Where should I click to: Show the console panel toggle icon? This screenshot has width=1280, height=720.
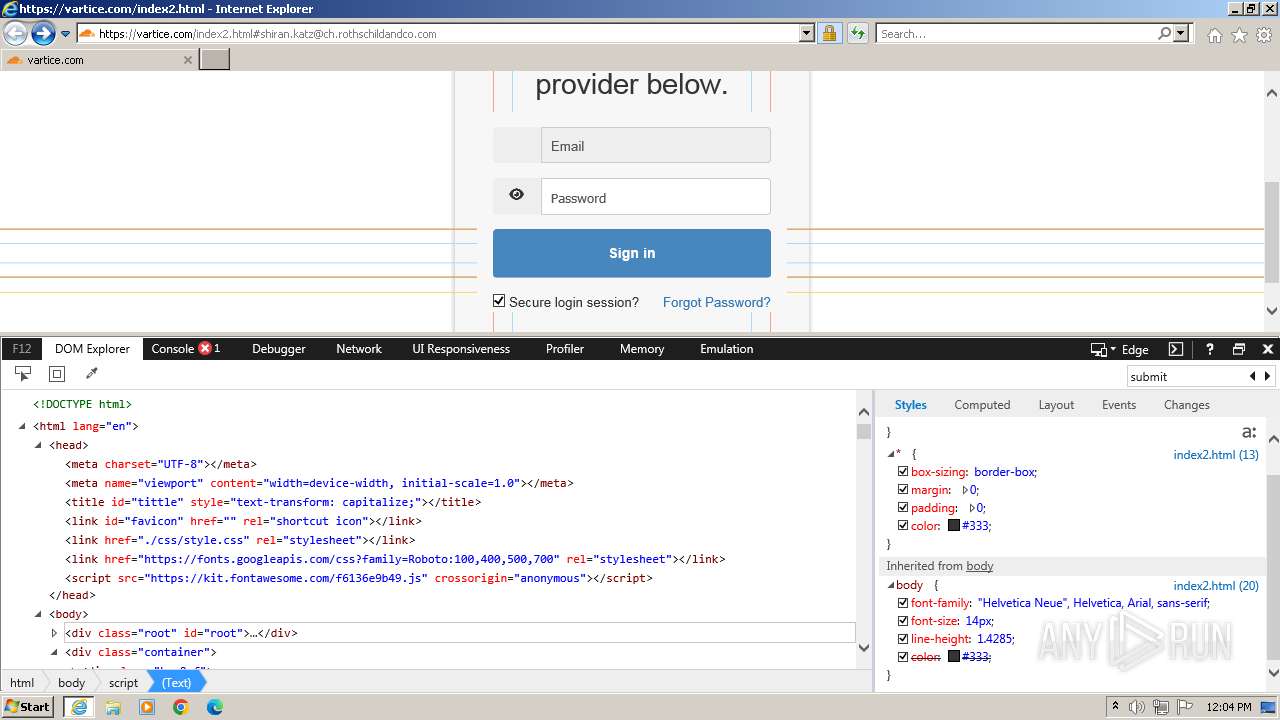tap(1176, 349)
